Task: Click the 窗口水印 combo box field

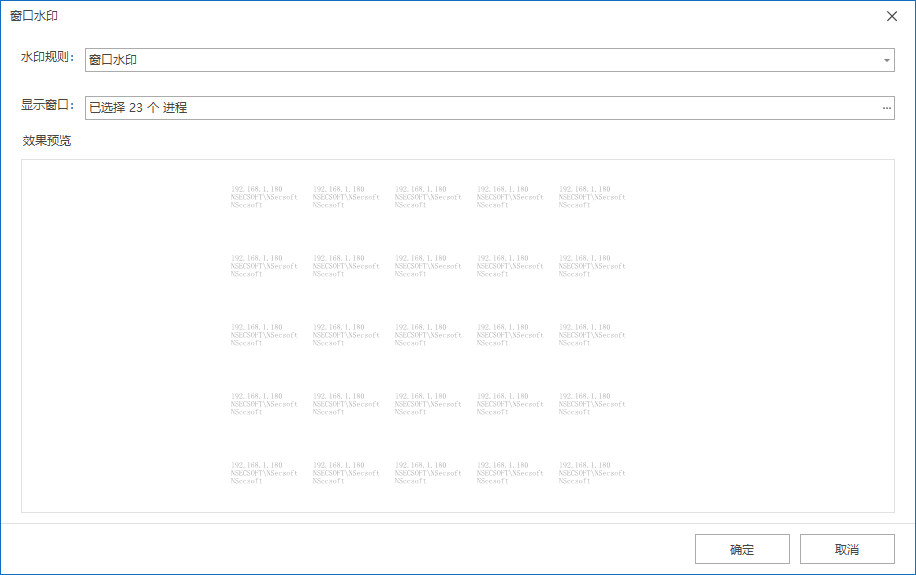Action: pos(490,60)
